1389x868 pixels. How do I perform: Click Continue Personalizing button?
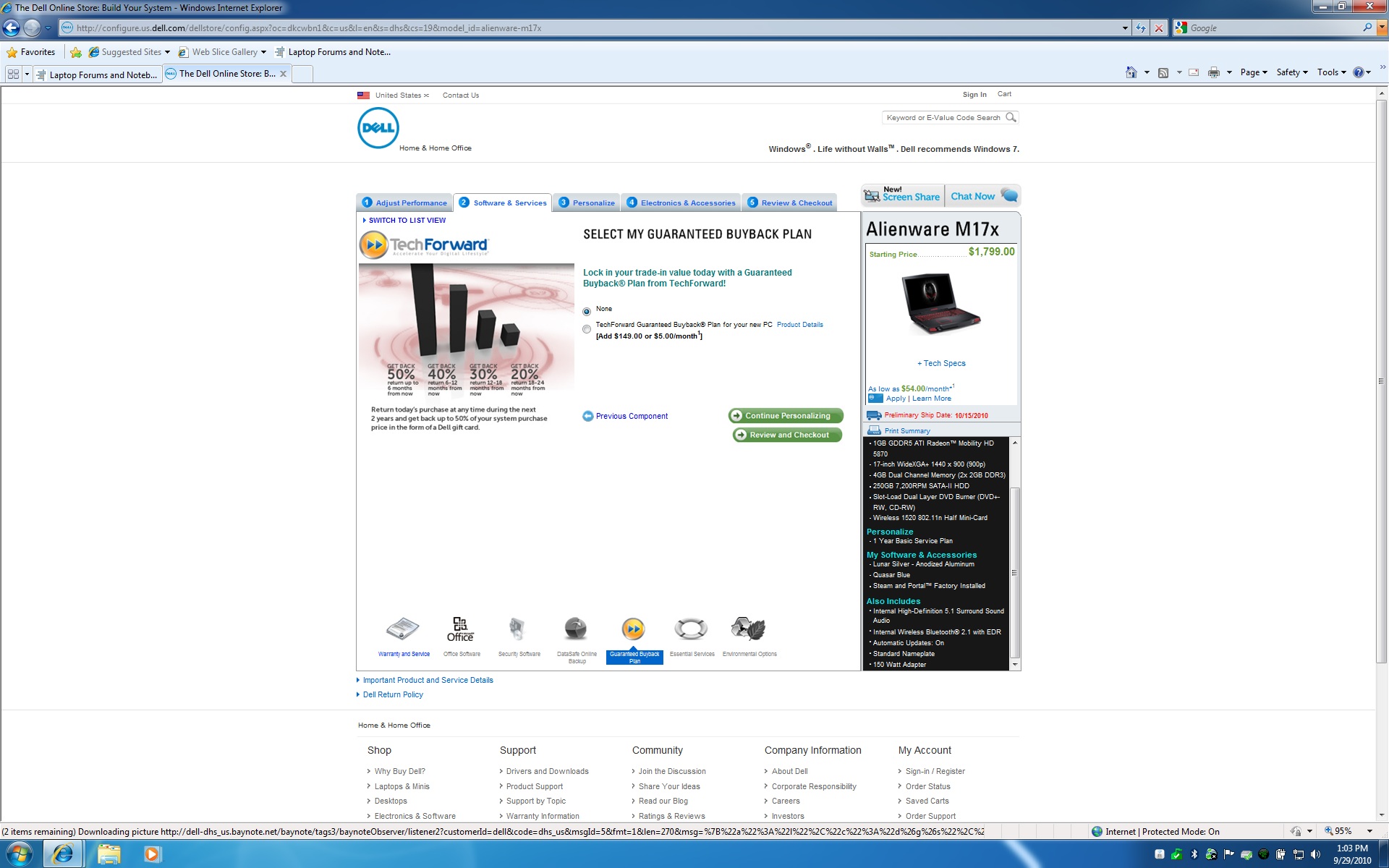pyautogui.click(x=786, y=416)
